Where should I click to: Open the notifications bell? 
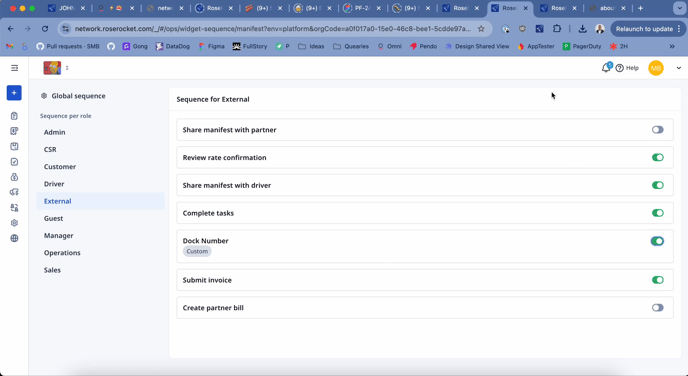pyautogui.click(x=606, y=68)
